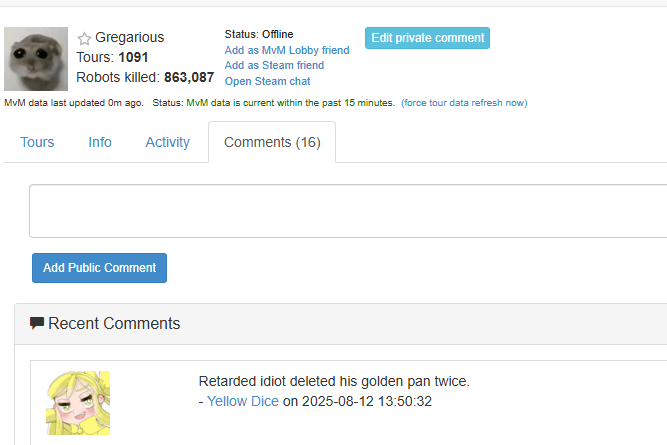The height and width of the screenshot is (445, 667).
Task: Click the golden pan comment text
Action: click(x=334, y=381)
